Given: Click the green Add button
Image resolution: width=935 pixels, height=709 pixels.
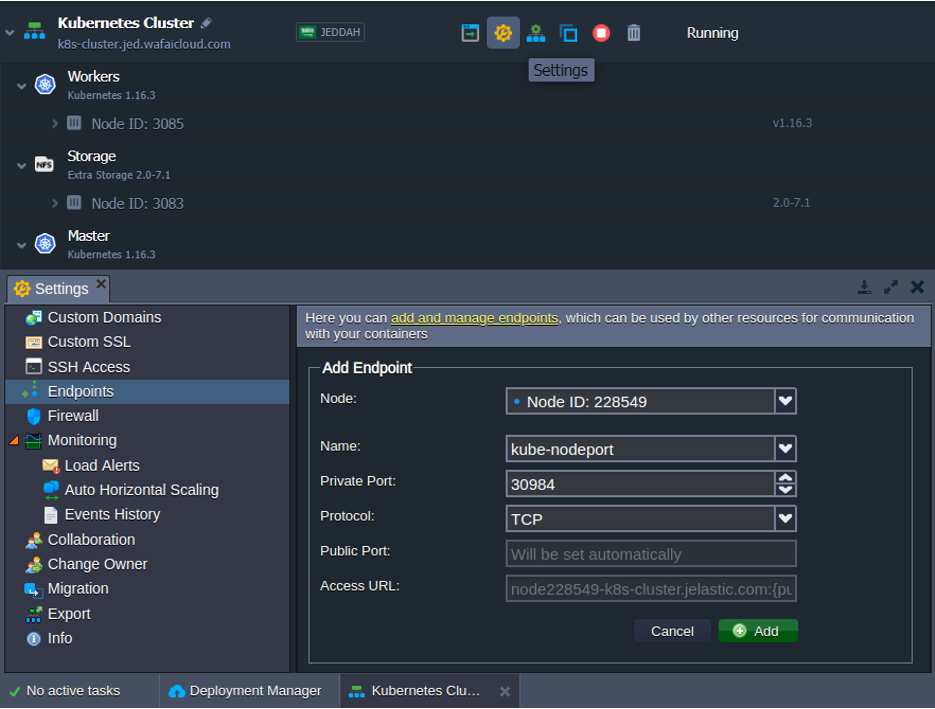Looking at the screenshot, I should point(758,631).
